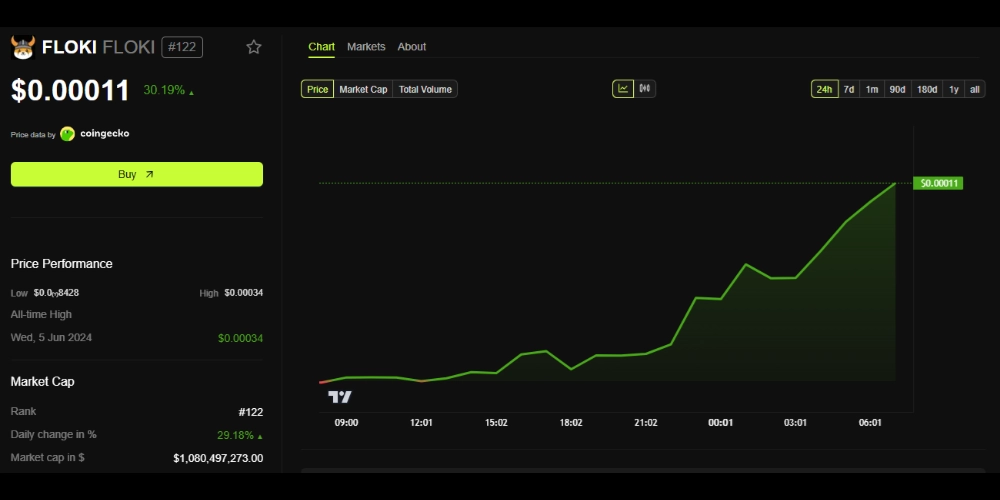This screenshot has height=500, width=1000.
Task: Click the $0.00011 price label on chart
Action: [x=939, y=183]
